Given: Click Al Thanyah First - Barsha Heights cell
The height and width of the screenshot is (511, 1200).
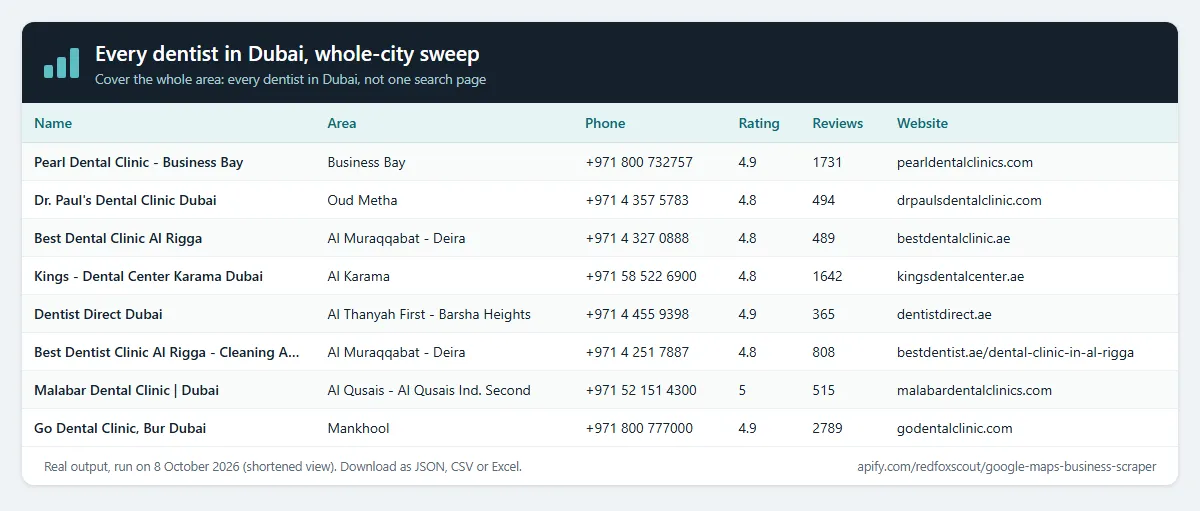Looking at the screenshot, I should (429, 314).
